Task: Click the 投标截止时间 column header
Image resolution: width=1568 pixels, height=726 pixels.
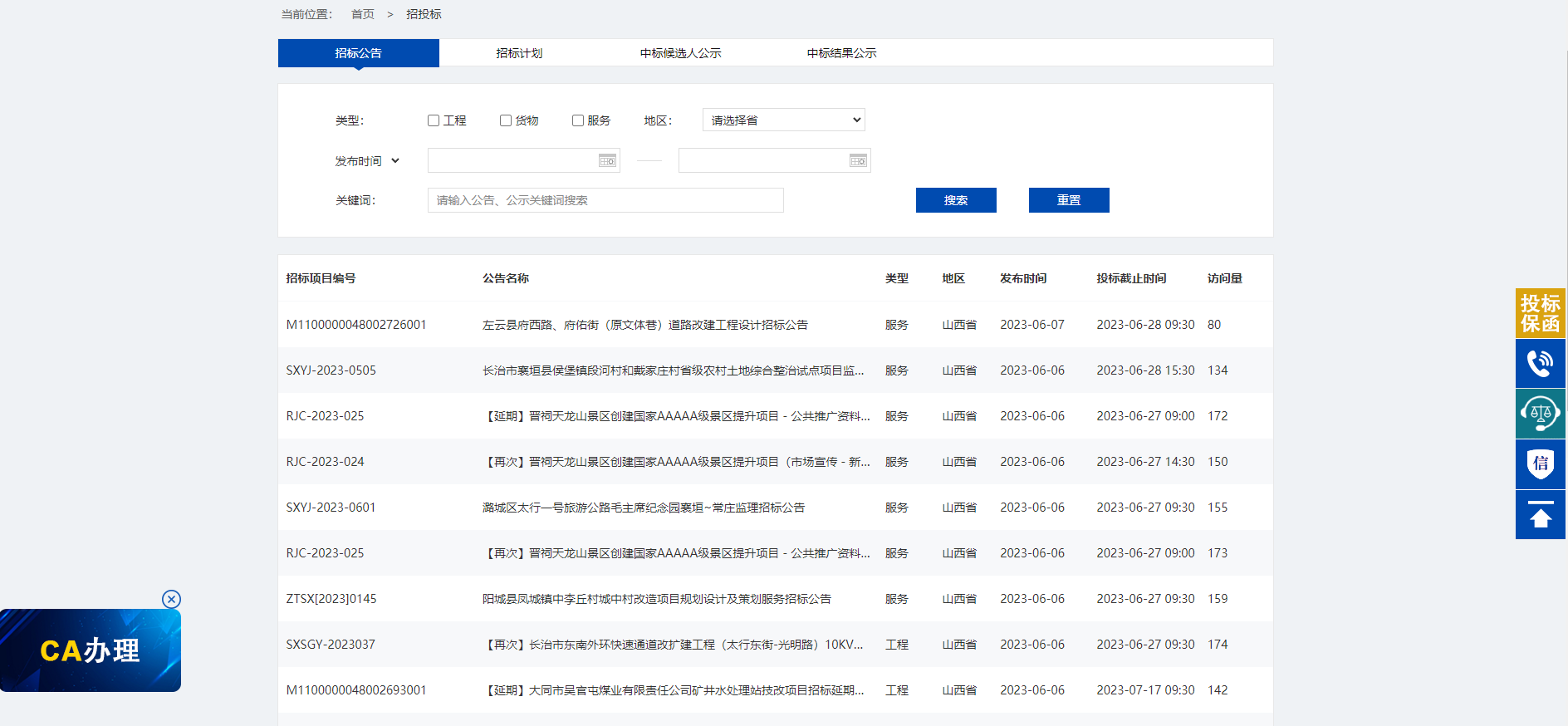Action: coord(1131,278)
